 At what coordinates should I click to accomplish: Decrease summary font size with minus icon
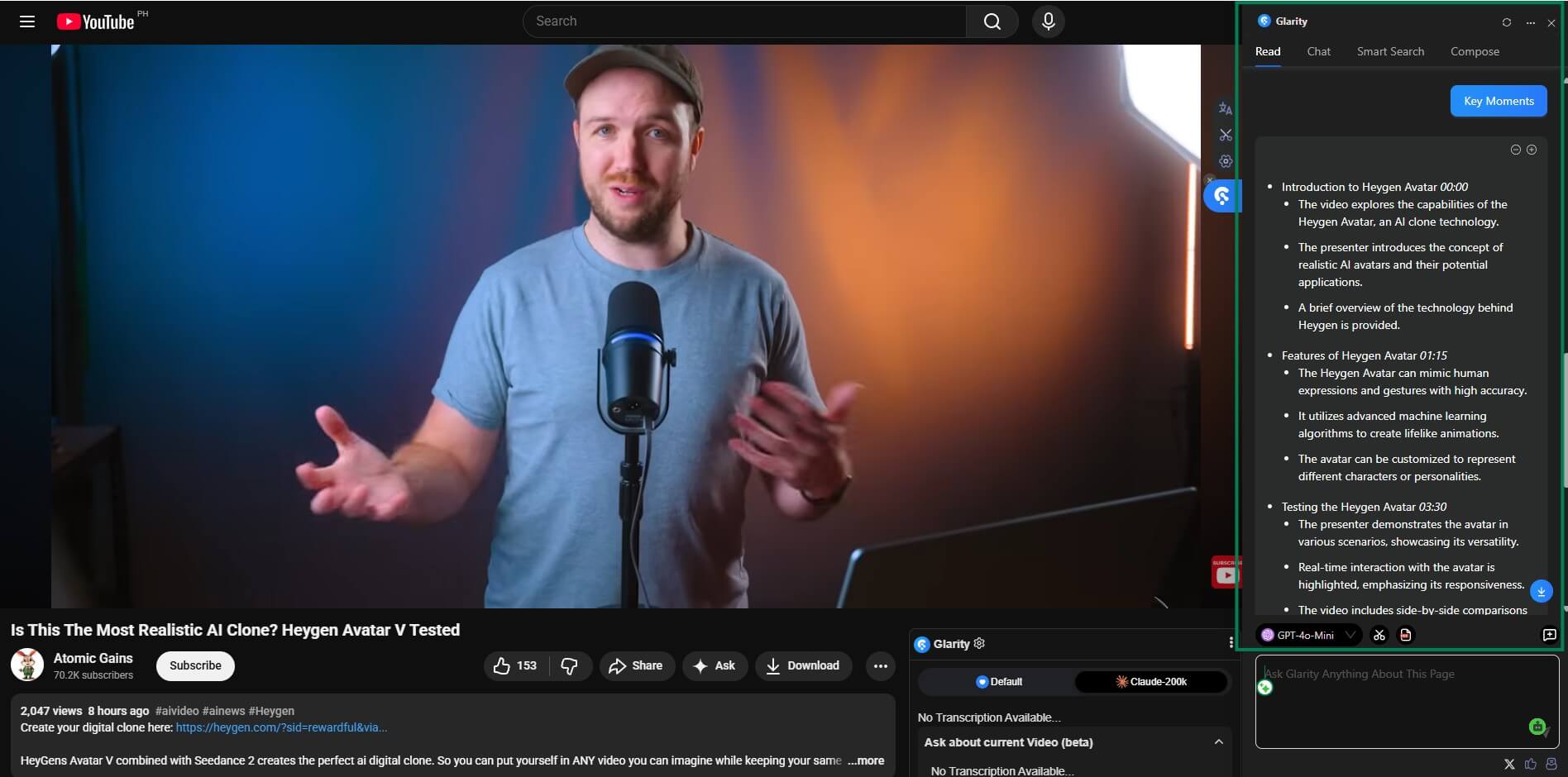1516,150
